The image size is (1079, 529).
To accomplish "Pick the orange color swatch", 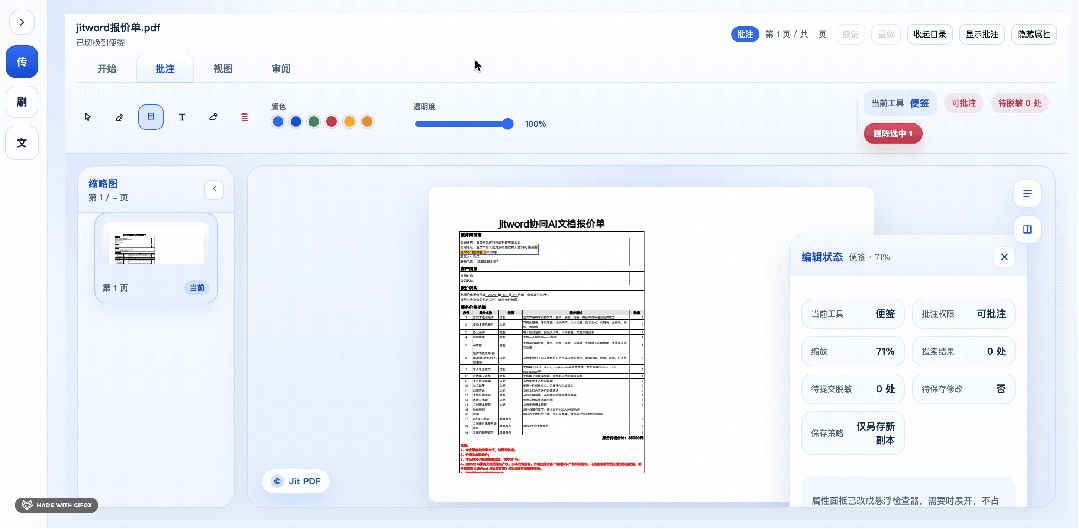I will click(x=367, y=122).
